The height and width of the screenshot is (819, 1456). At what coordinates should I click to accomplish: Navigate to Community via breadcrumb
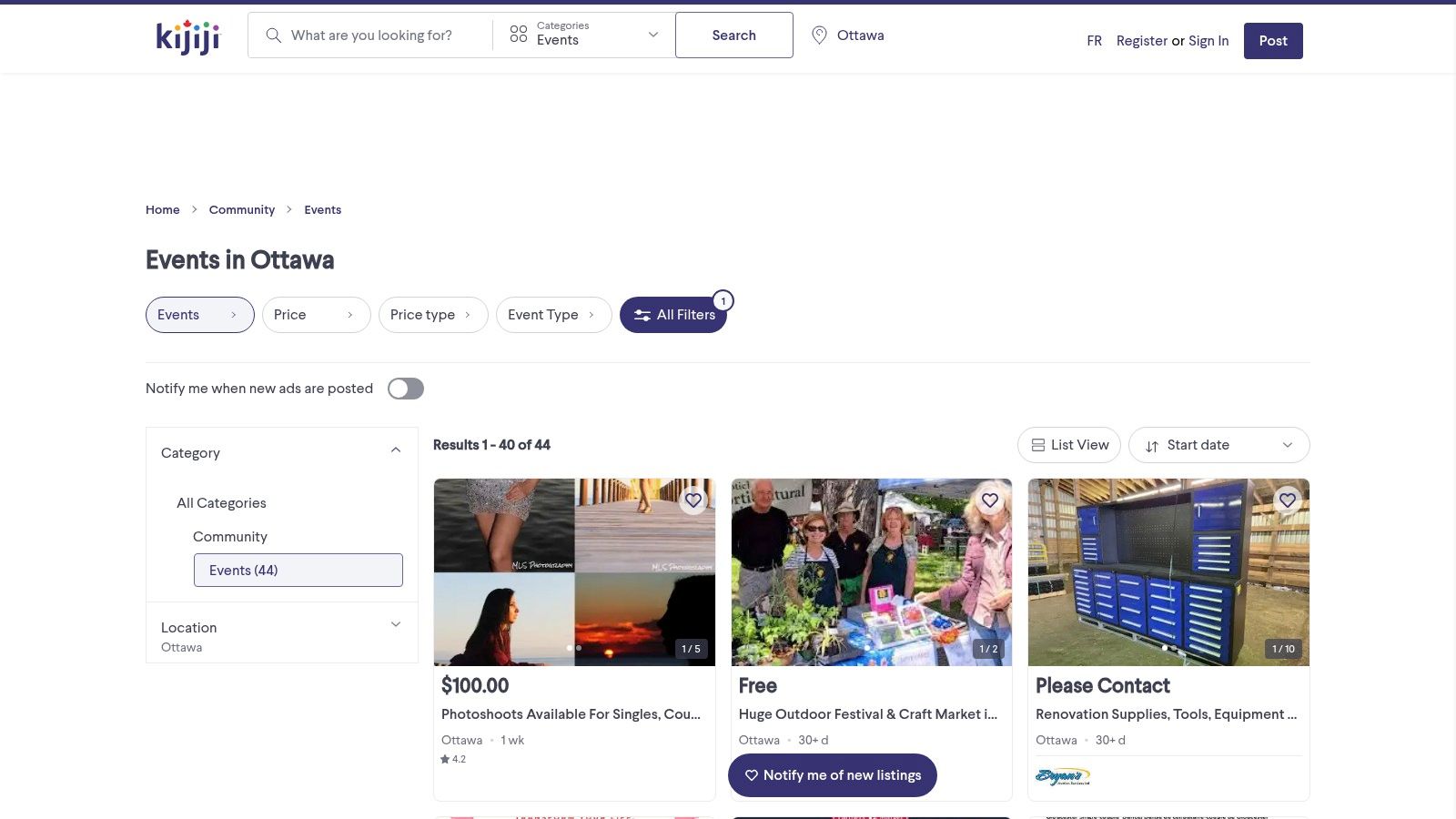pos(241,209)
